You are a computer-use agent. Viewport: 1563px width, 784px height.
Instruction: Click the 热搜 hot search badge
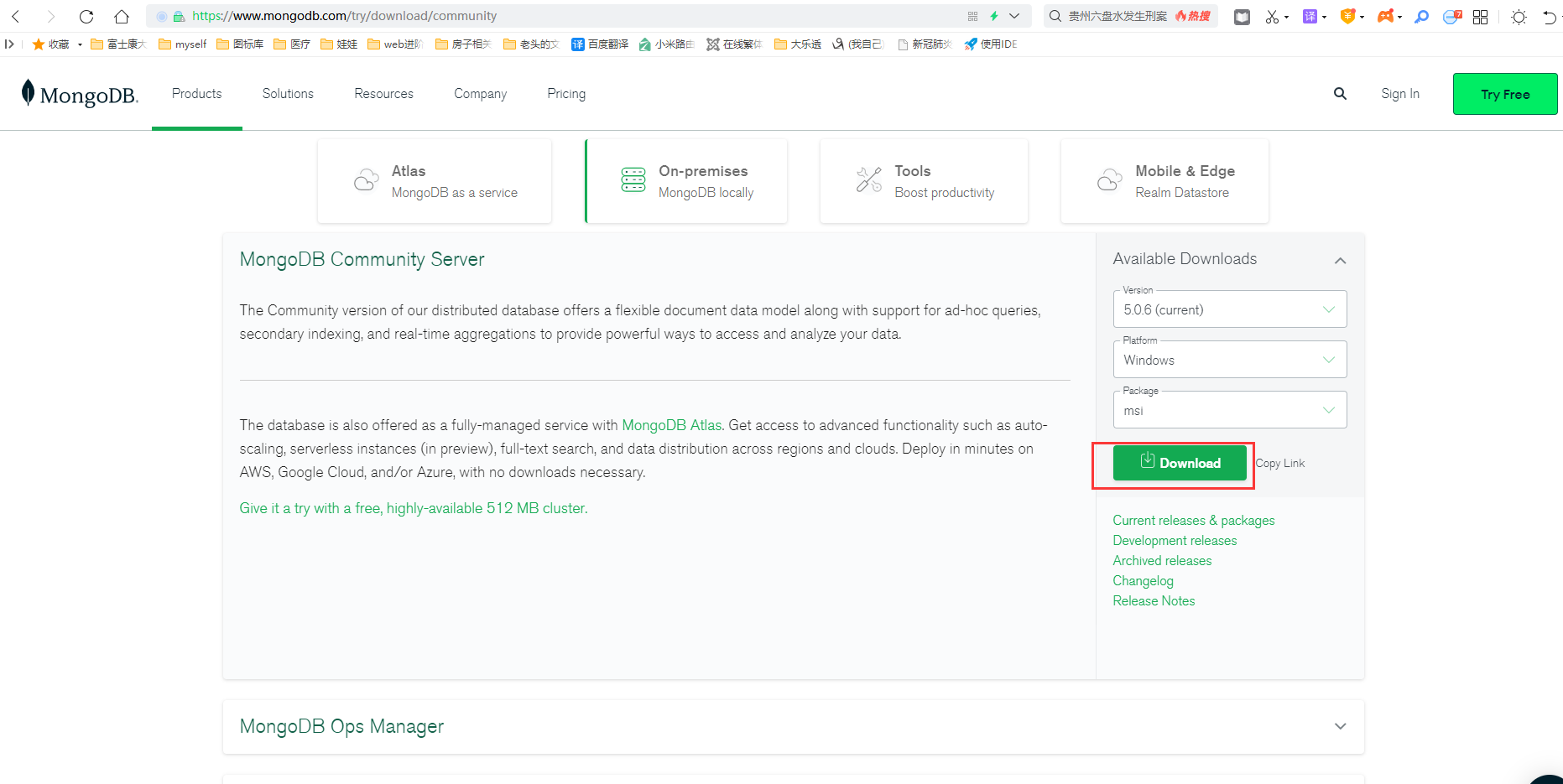coord(1193,16)
